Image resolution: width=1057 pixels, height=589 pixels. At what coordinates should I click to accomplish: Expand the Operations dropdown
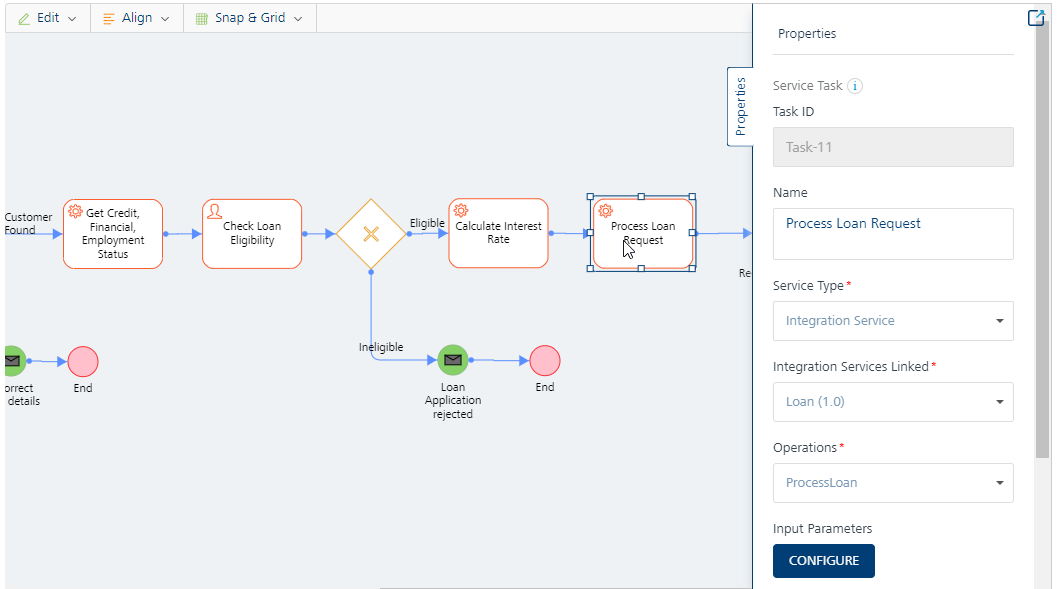point(893,483)
